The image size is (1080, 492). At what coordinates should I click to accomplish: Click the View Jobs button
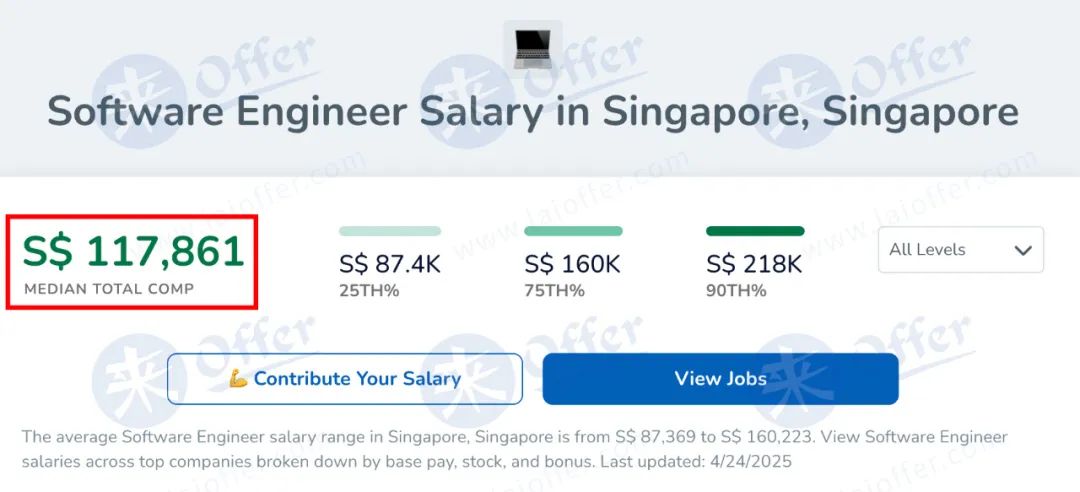(x=720, y=378)
